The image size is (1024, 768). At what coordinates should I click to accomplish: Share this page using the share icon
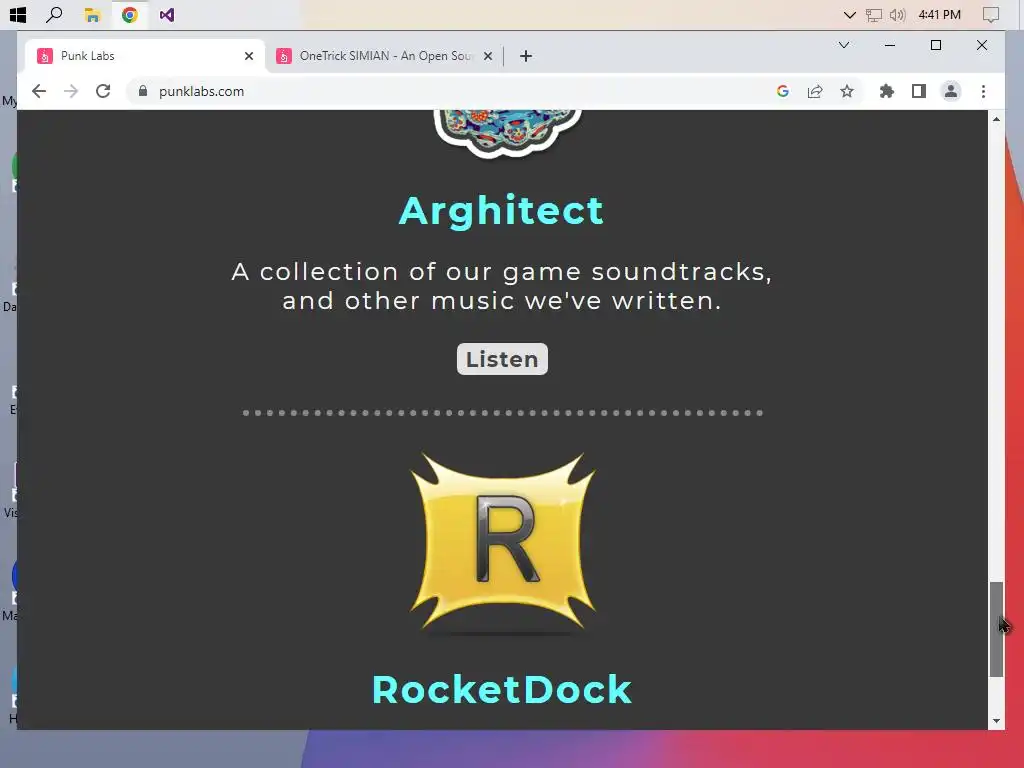coord(814,91)
